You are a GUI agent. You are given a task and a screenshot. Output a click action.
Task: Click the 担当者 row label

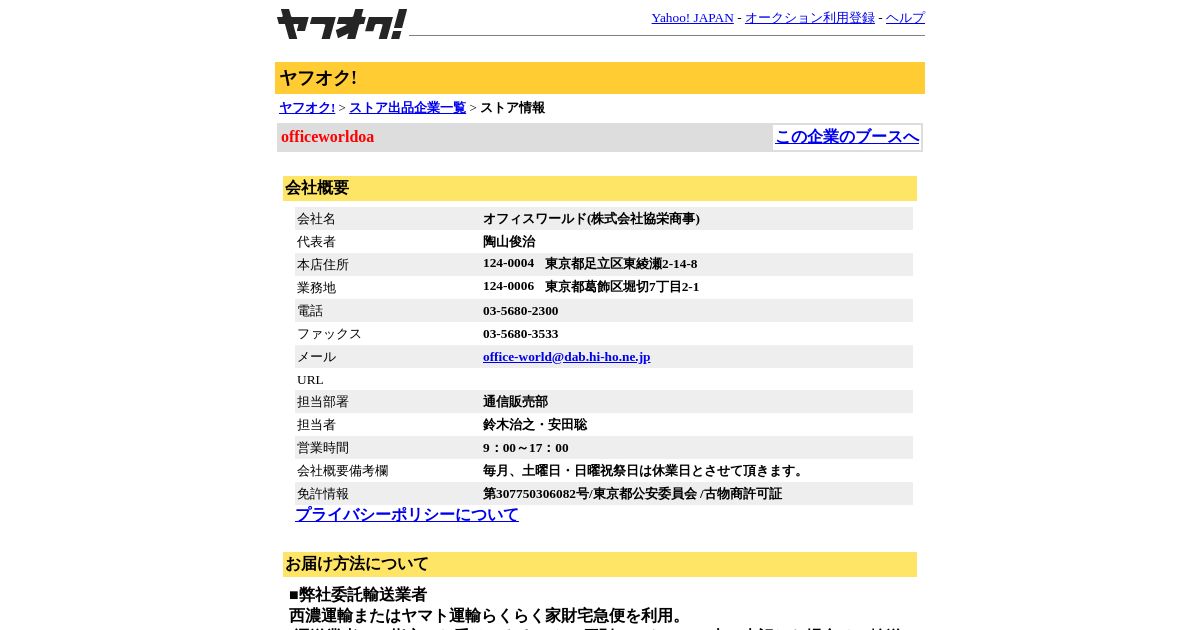[x=316, y=425]
